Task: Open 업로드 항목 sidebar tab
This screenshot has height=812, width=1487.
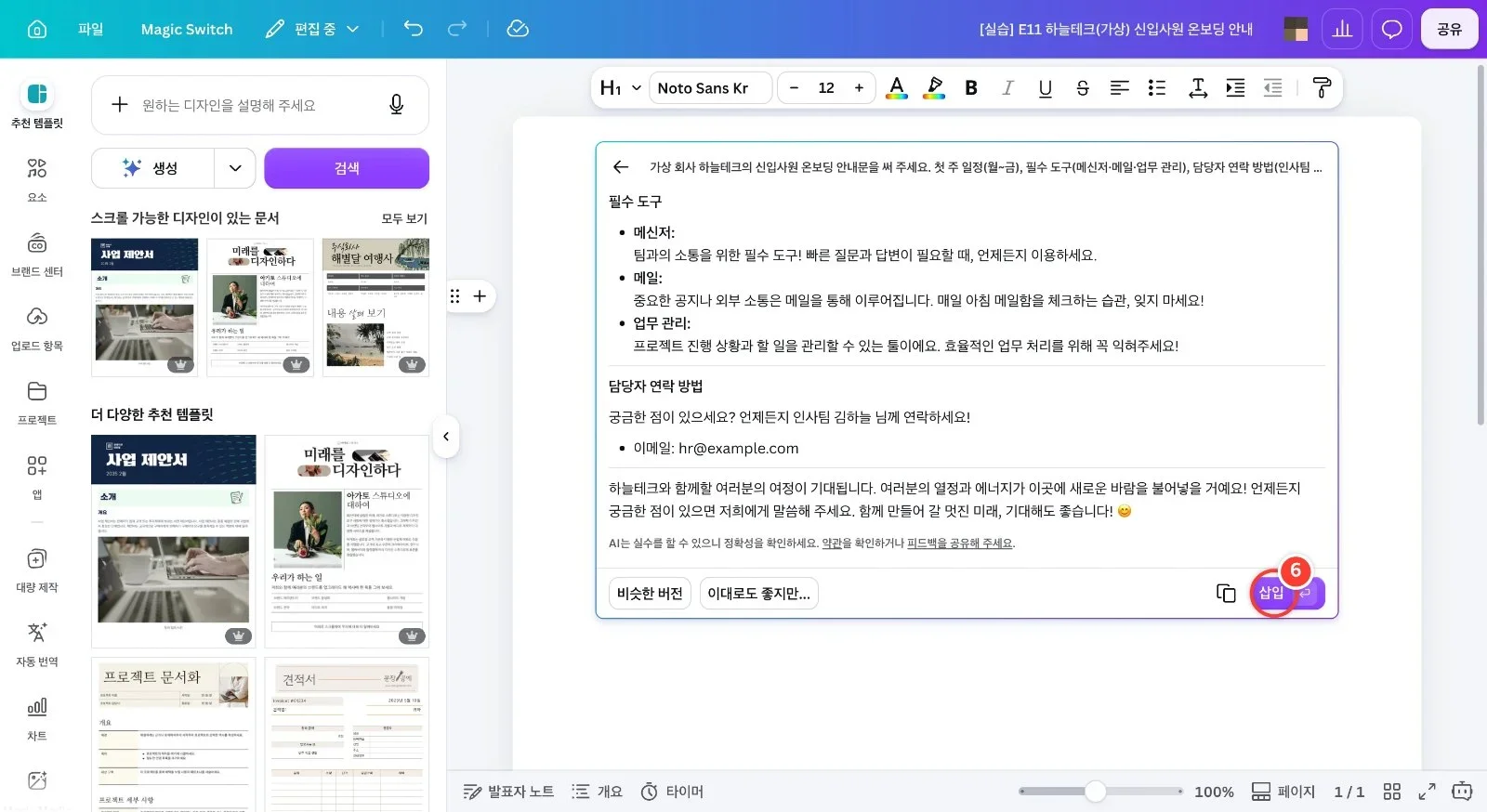Action: tap(37, 328)
